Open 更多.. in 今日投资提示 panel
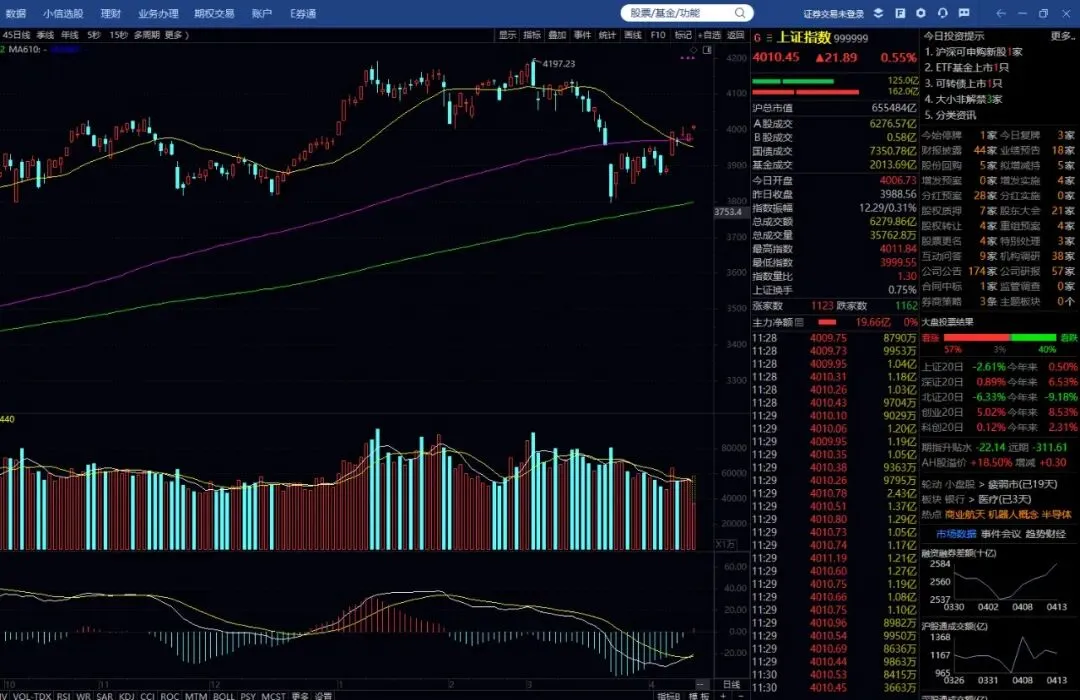The image size is (1080, 700). coord(1061,36)
